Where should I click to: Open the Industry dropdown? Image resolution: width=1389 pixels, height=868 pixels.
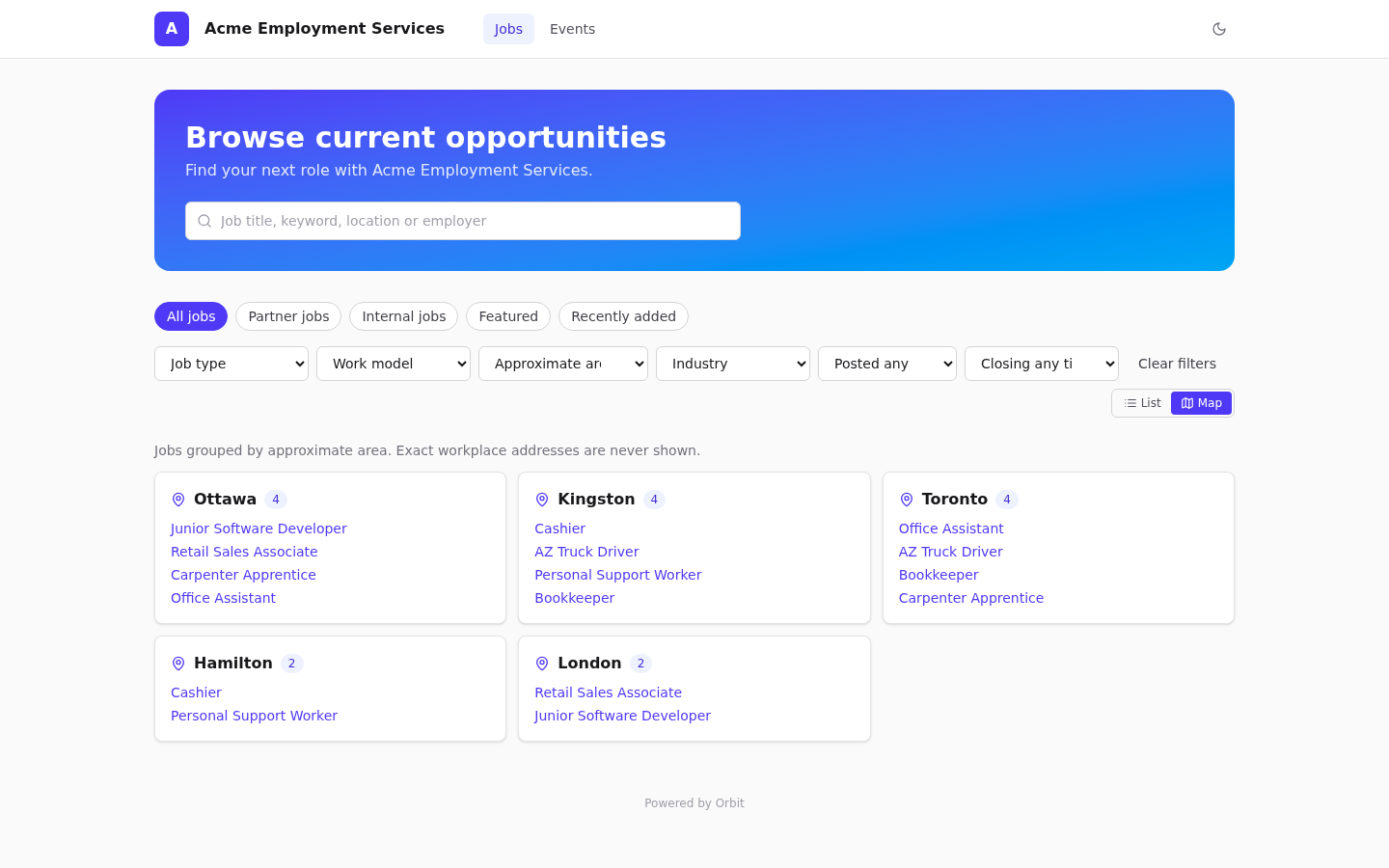pyautogui.click(x=733, y=364)
